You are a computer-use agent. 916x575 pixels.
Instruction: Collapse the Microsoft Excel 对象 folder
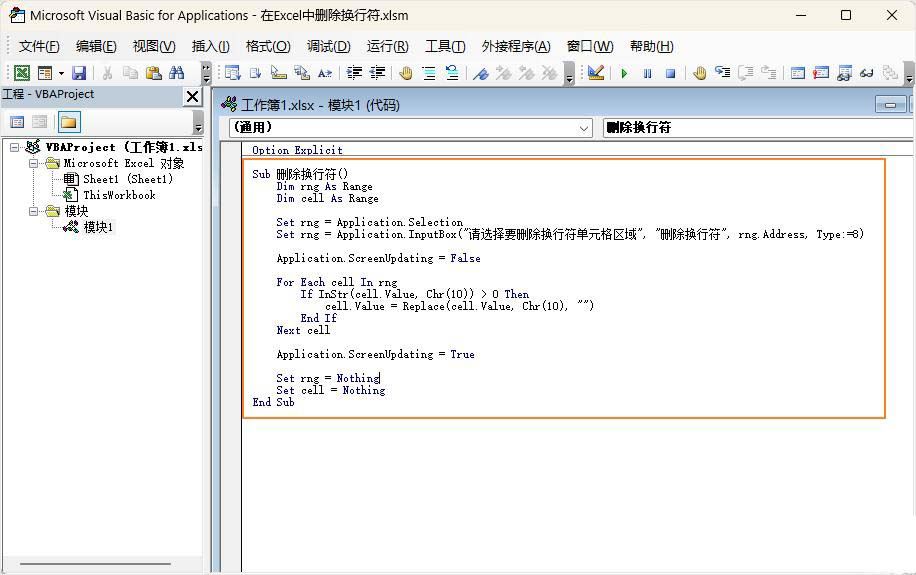click(34, 163)
